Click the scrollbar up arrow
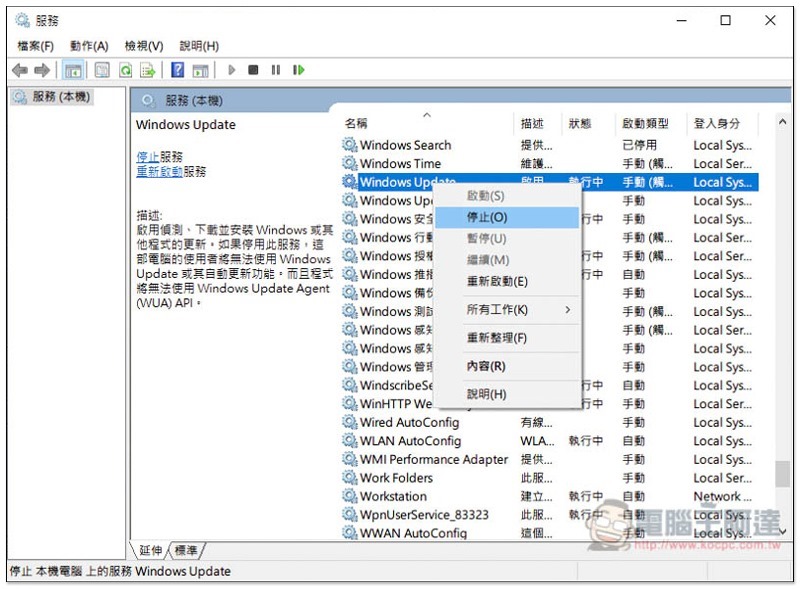 click(x=783, y=122)
